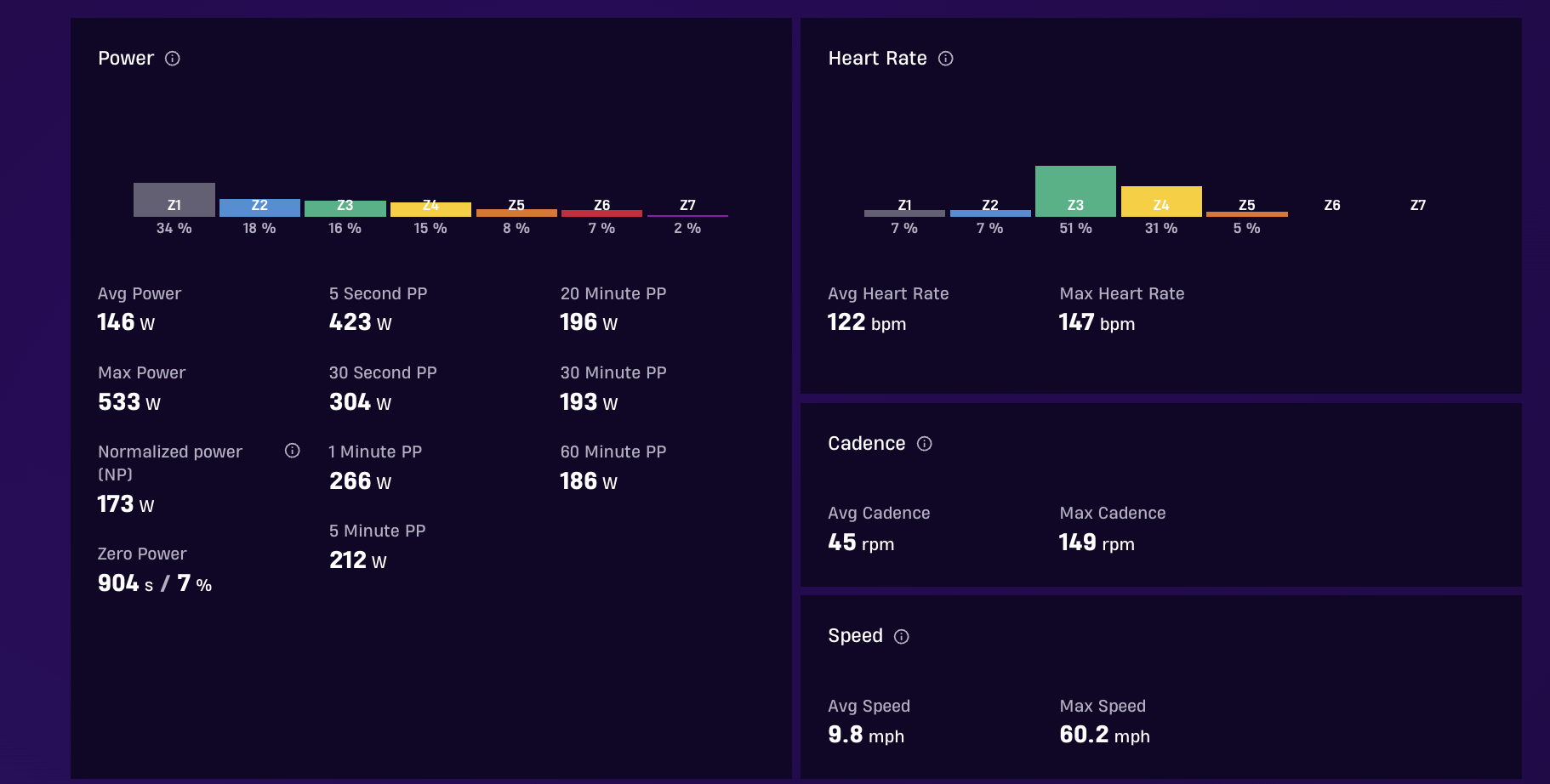Open the Cadence info icon
The height and width of the screenshot is (784, 1550).
pos(925,444)
